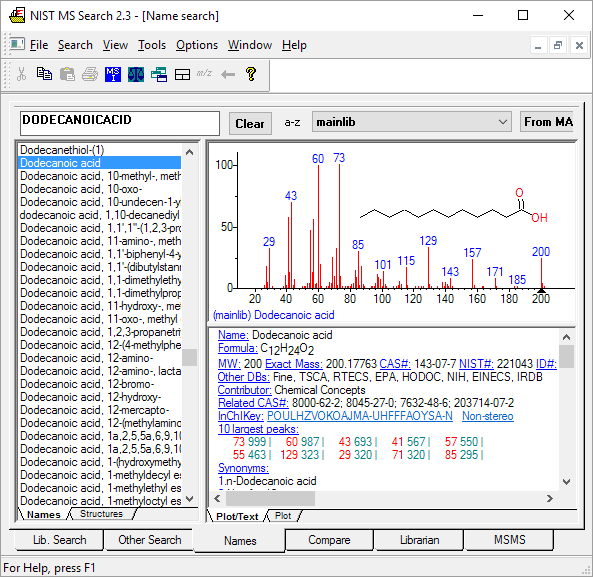Switch to the MSMS tab
This screenshot has width=593, height=577.
click(x=509, y=540)
